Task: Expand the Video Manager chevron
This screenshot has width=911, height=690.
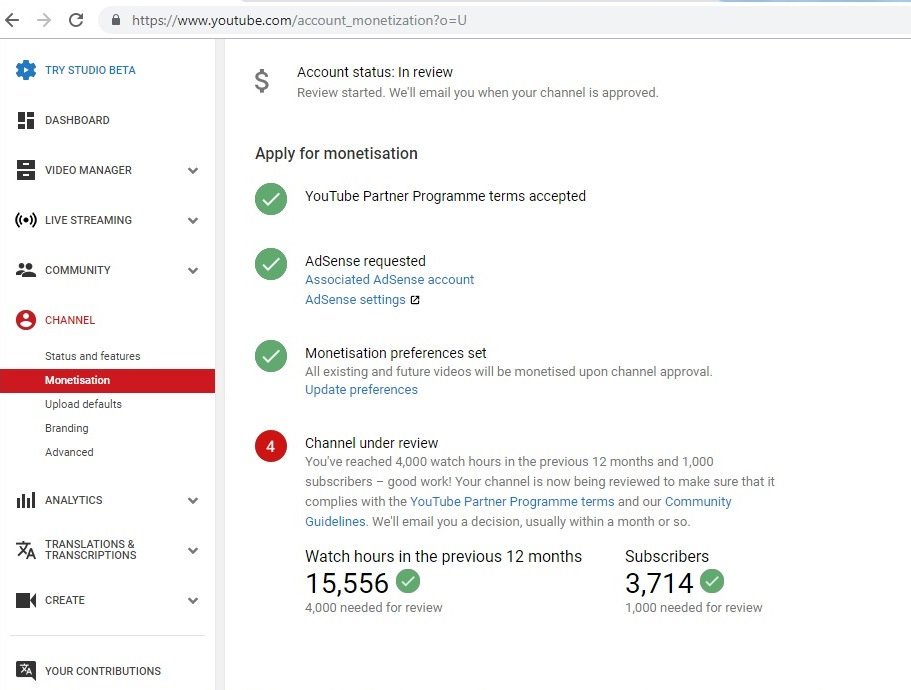Action: (193, 171)
